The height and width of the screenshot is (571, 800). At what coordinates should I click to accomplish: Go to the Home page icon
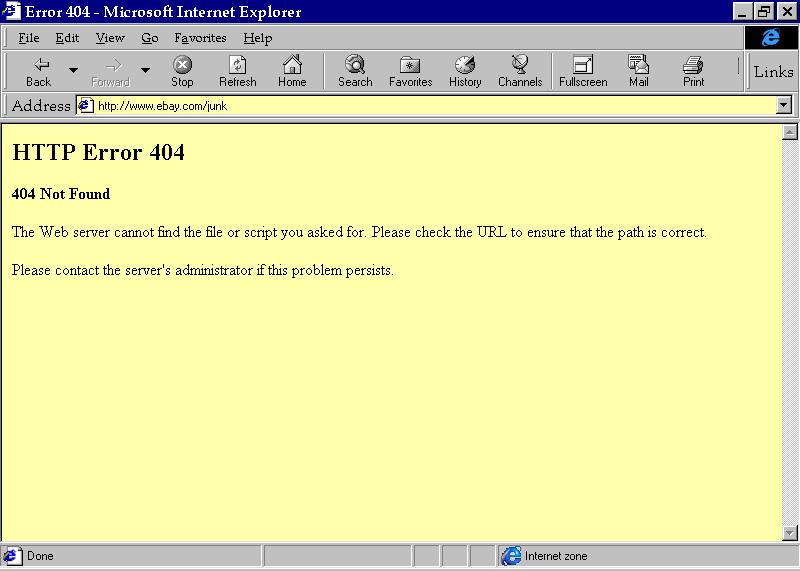[292, 71]
